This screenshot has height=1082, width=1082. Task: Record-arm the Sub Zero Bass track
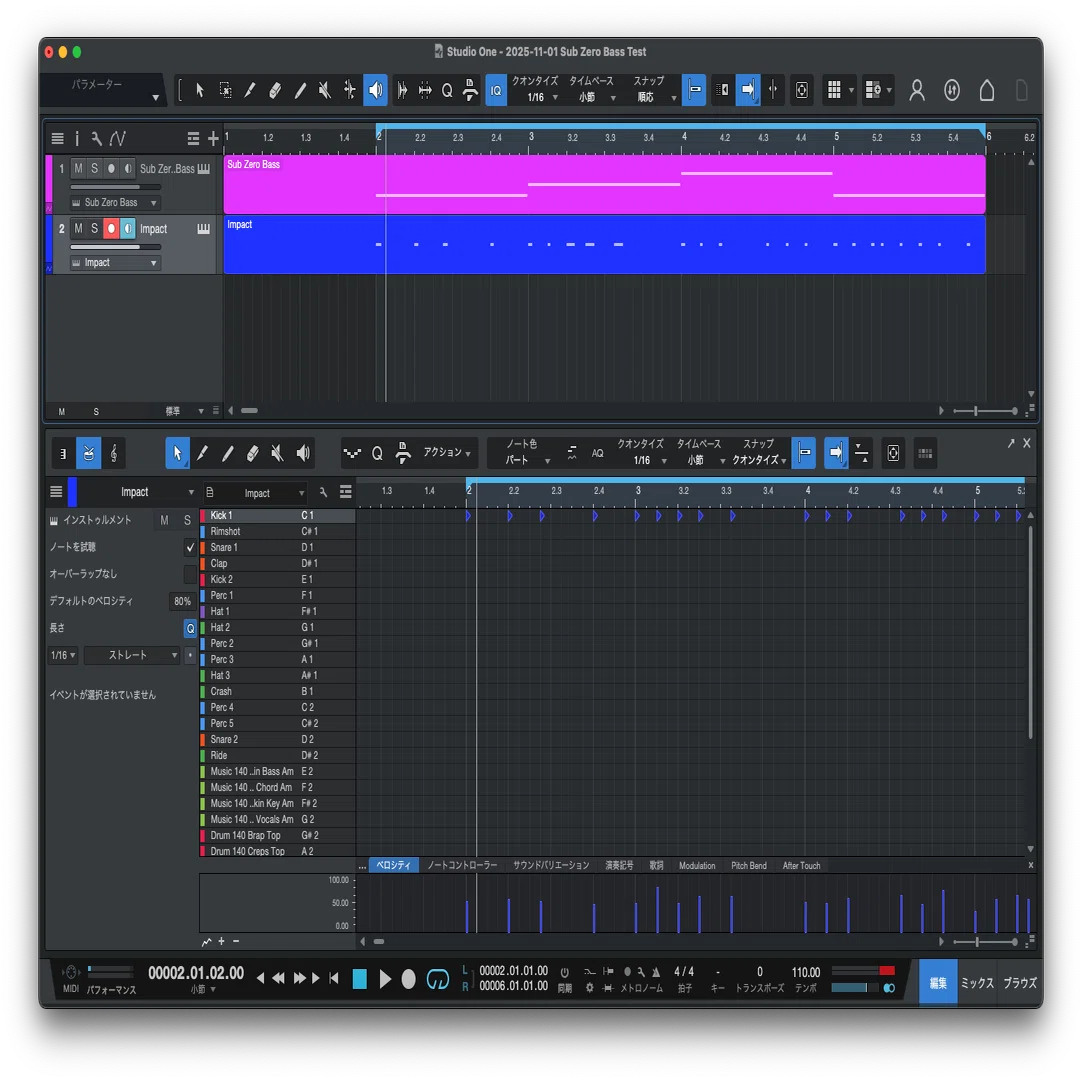coord(111,168)
